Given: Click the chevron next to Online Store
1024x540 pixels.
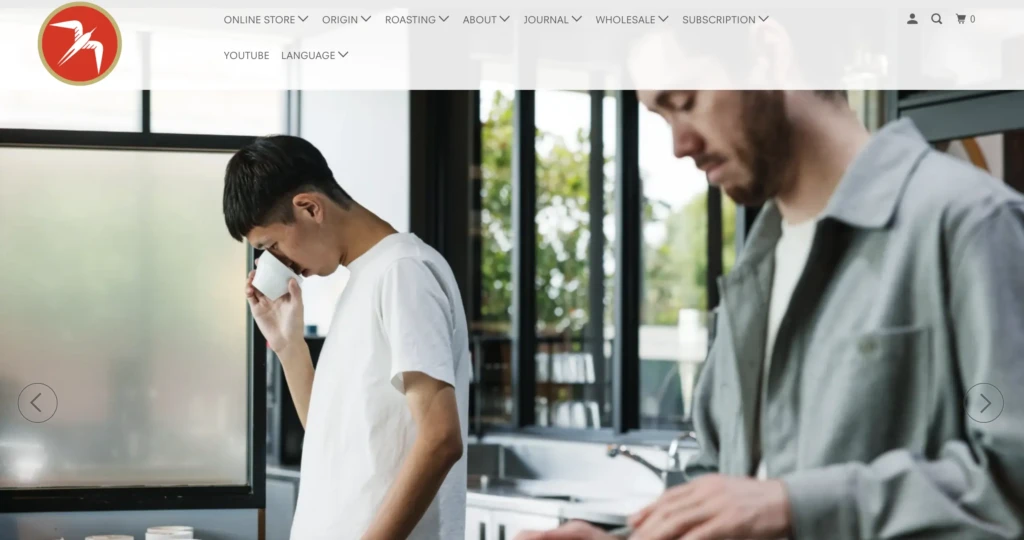Looking at the screenshot, I should click(303, 19).
